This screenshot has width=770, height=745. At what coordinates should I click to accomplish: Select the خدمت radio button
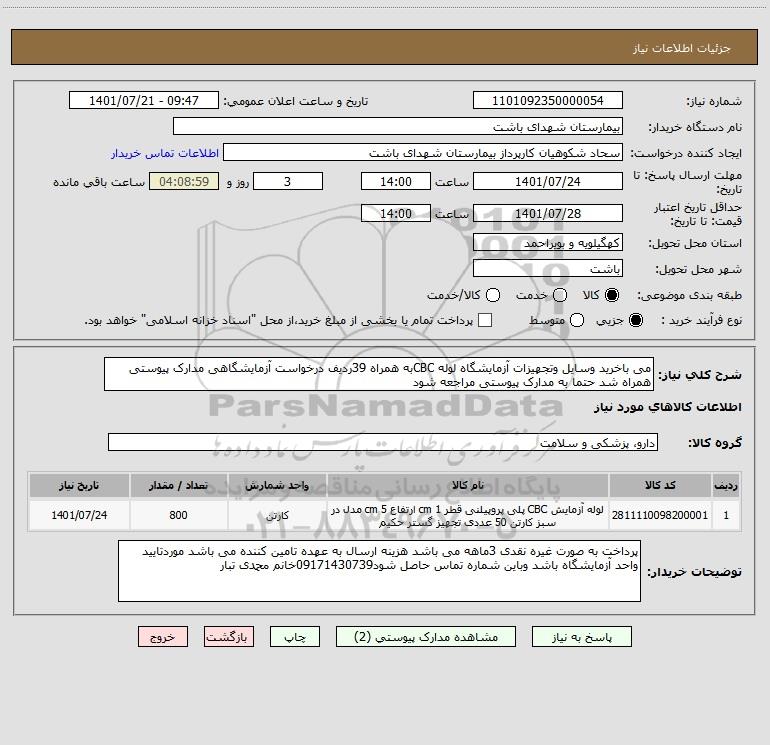coord(560,295)
